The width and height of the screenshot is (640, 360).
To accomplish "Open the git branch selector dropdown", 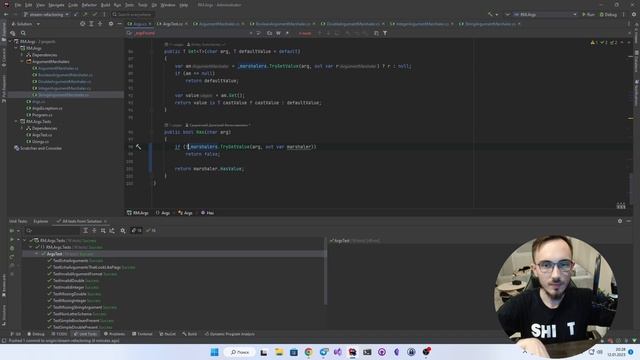I will click(x=46, y=14).
